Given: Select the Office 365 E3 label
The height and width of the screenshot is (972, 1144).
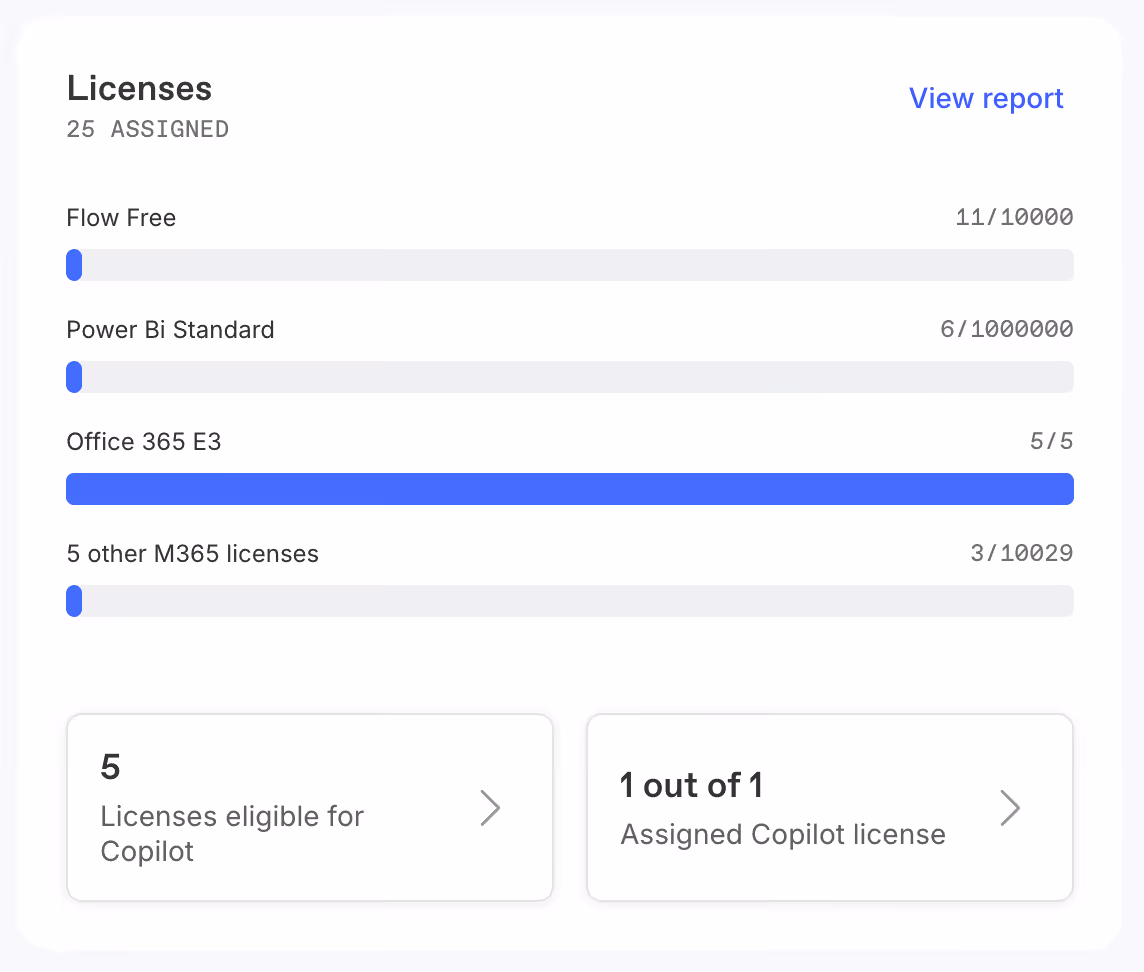Looking at the screenshot, I should [x=143, y=442].
